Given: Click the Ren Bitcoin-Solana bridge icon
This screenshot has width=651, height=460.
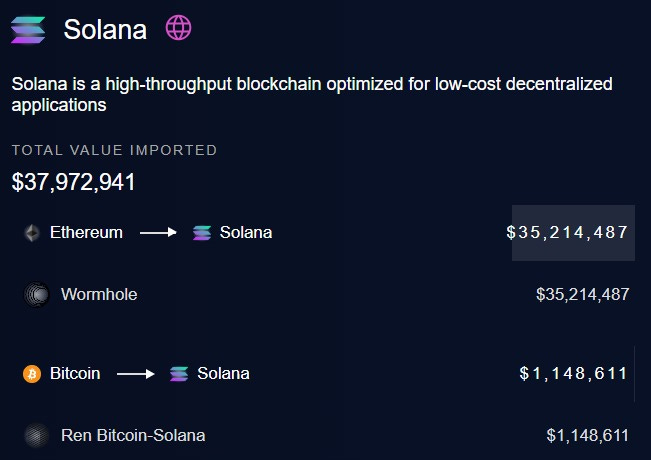Looking at the screenshot, I should (37, 436).
